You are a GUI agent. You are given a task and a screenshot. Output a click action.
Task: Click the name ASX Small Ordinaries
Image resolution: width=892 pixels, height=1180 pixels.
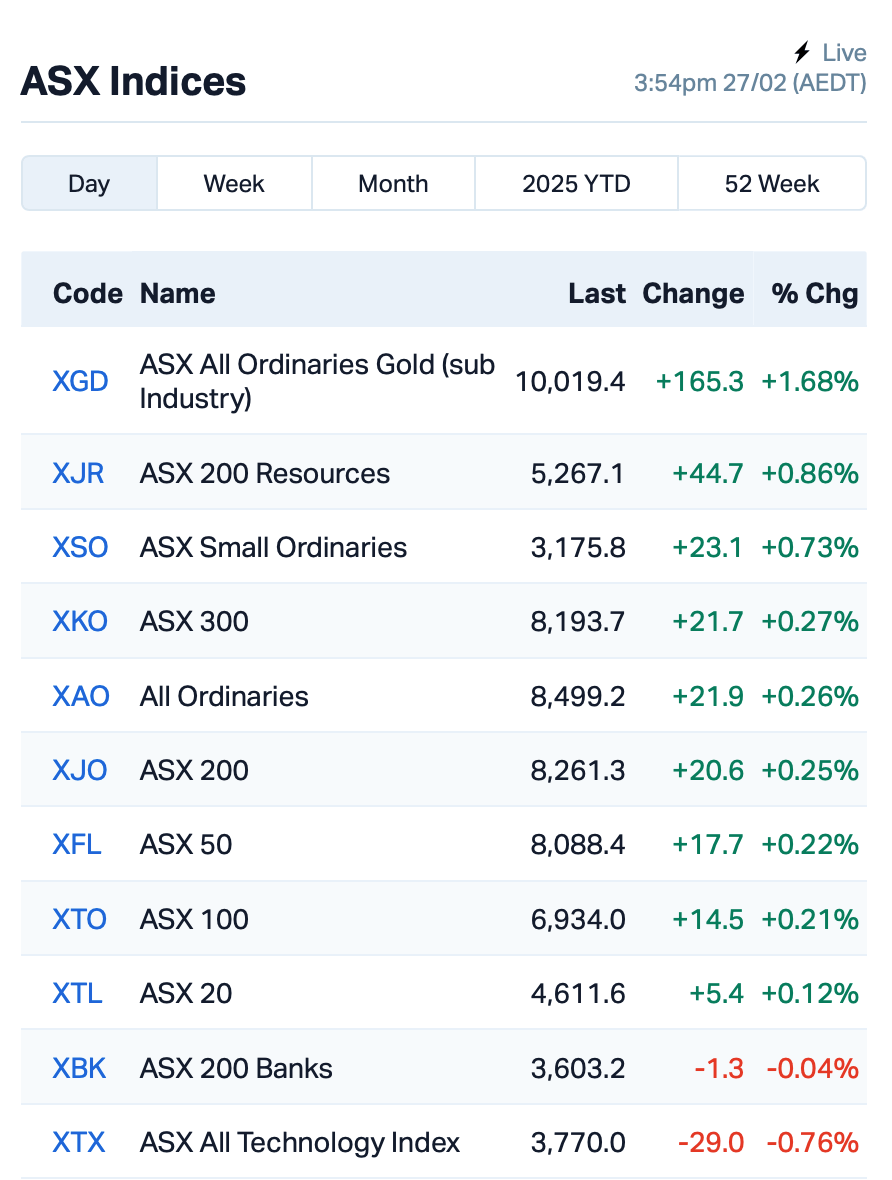[273, 547]
